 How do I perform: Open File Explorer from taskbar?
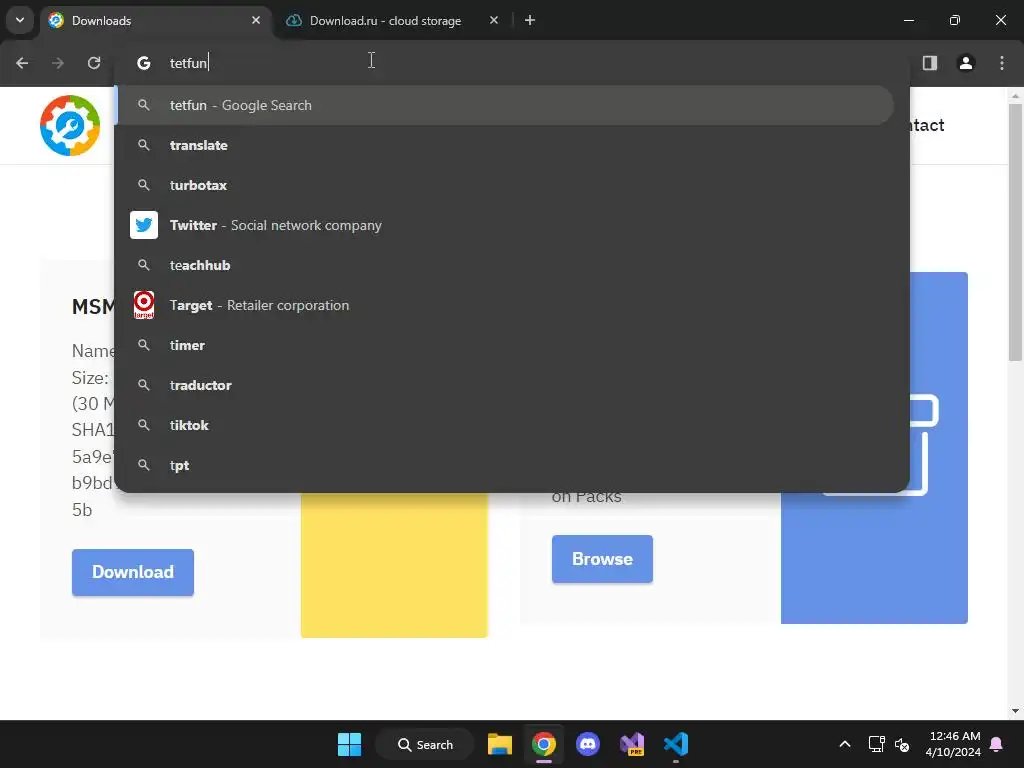point(500,744)
